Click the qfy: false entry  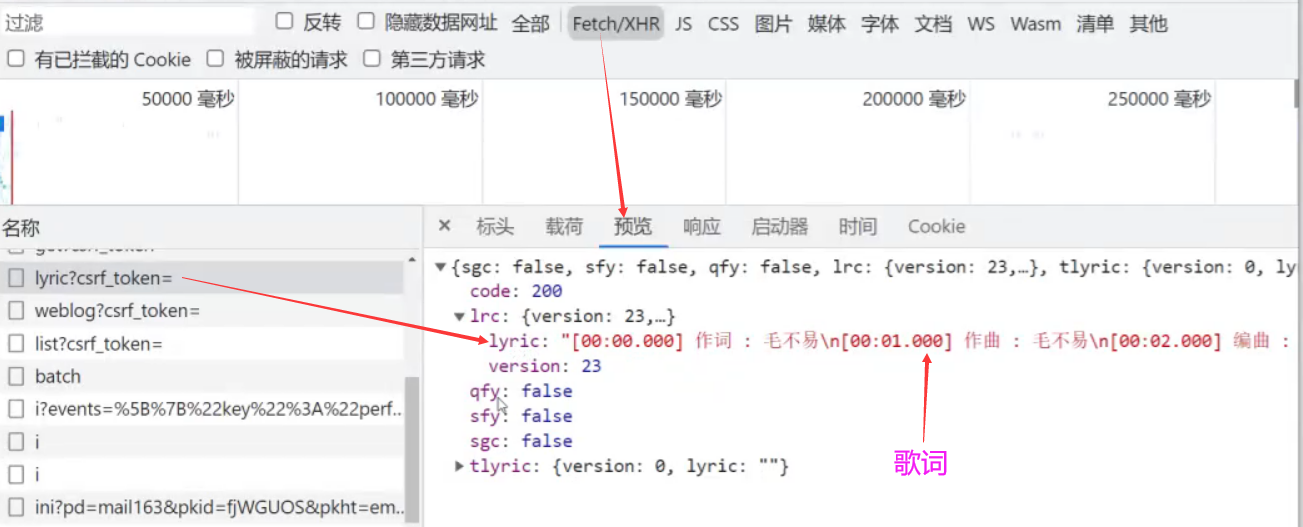[521, 391]
